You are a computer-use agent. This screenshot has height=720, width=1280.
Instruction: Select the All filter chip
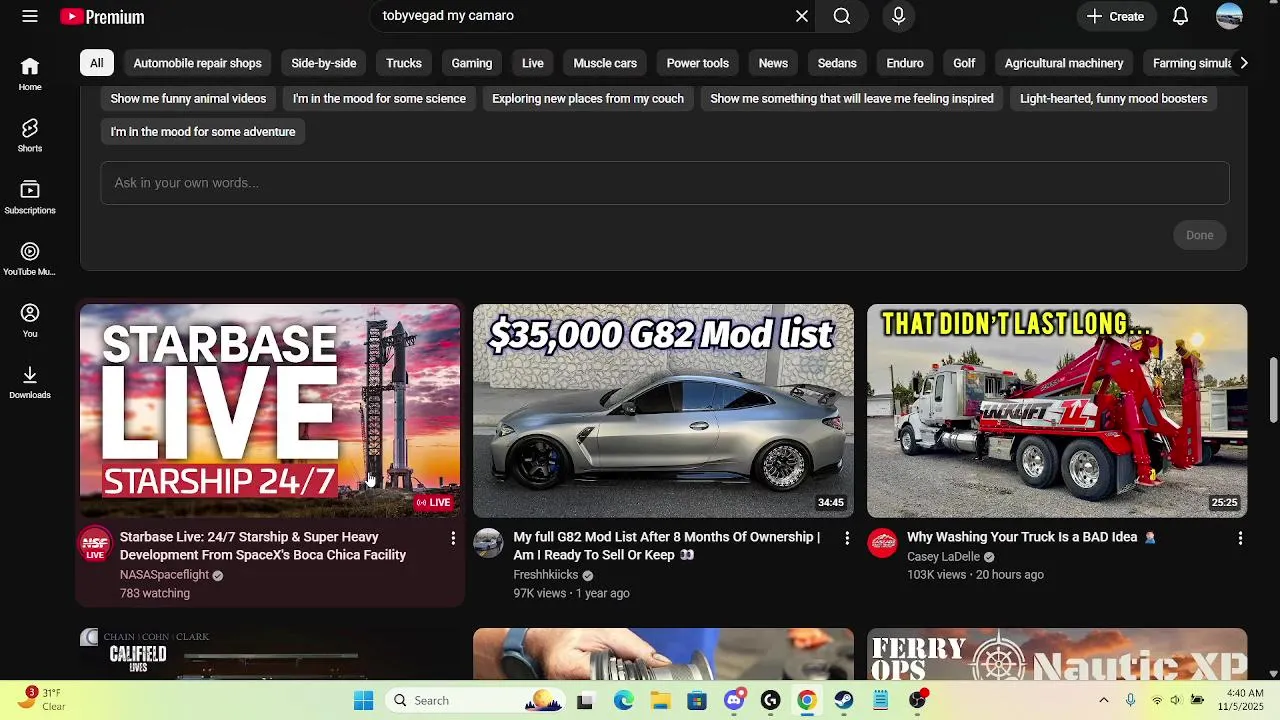point(97,63)
